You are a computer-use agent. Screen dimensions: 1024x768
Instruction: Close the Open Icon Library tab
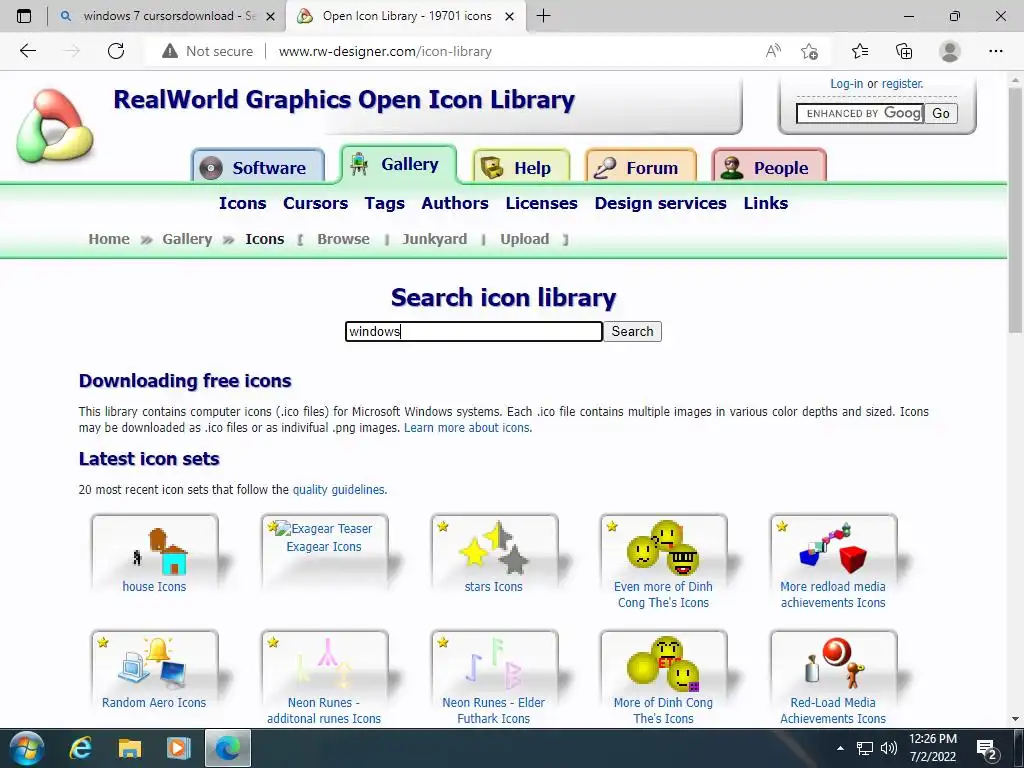pyautogui.click(x=510, y=16)
